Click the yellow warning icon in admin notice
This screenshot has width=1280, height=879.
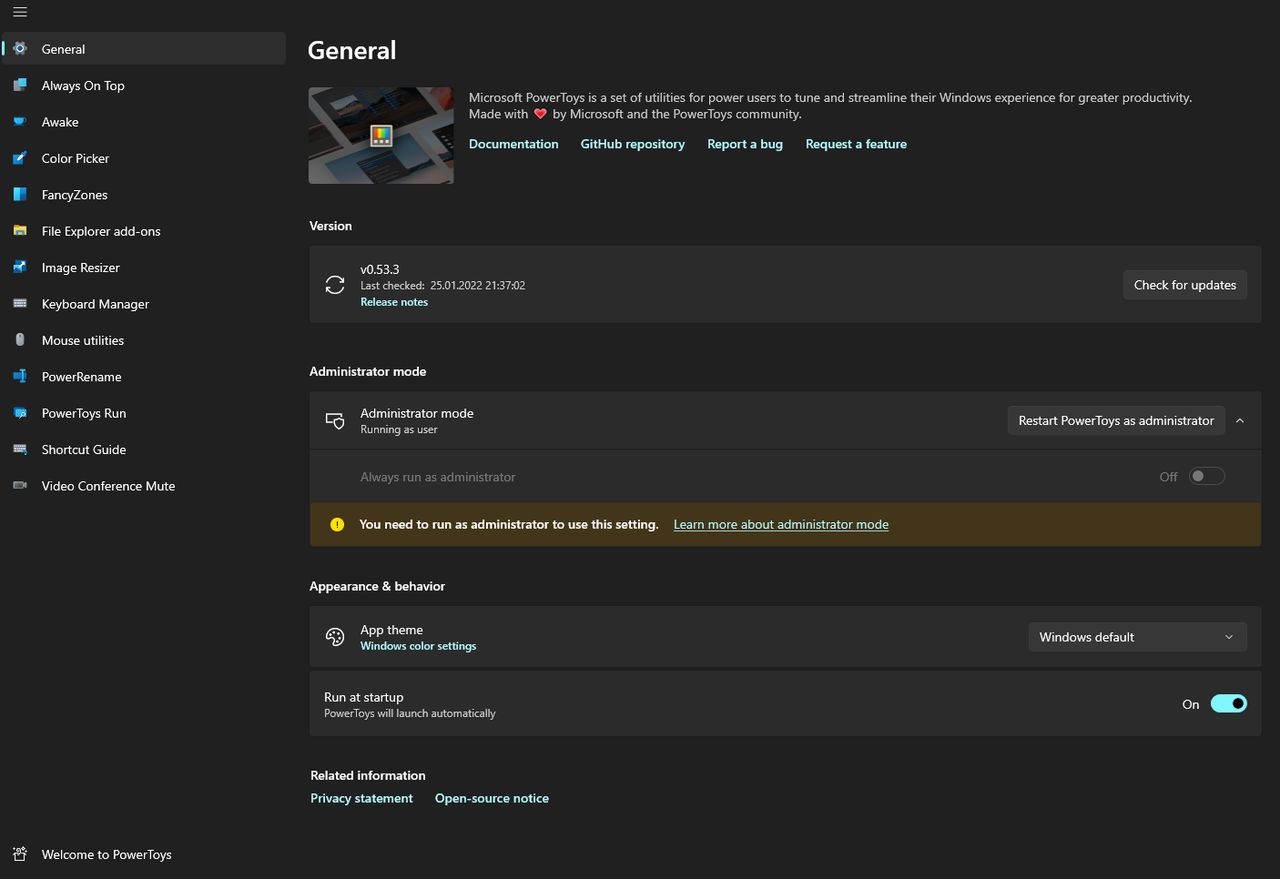click(x=337, y=524)
